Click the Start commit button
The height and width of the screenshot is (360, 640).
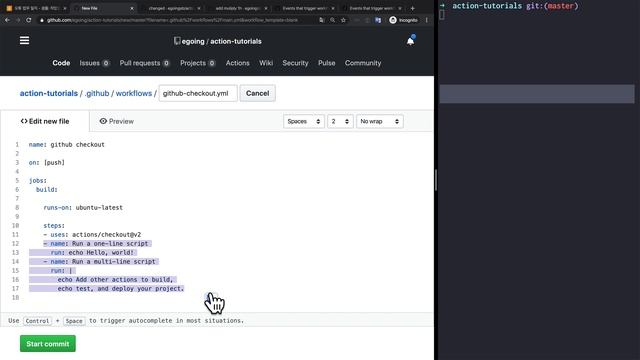(48, 344)
